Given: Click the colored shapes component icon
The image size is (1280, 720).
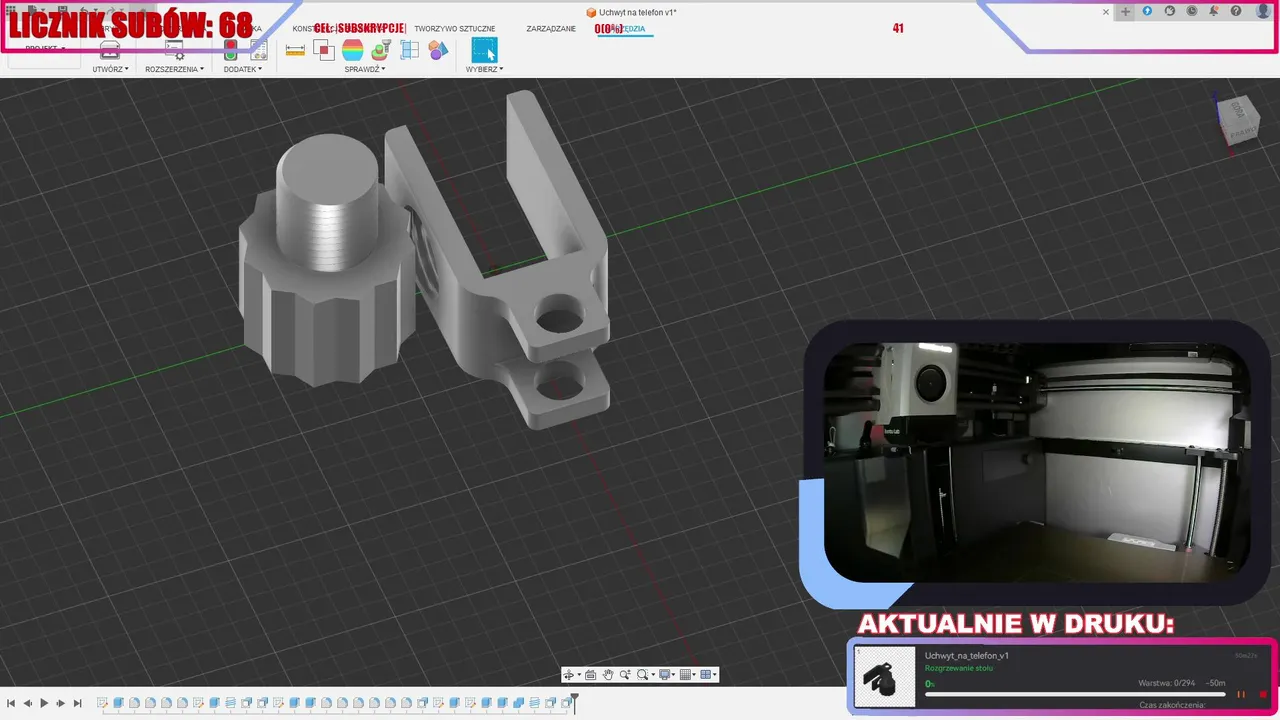Looking at the screenshot, I should pos(438,50).
